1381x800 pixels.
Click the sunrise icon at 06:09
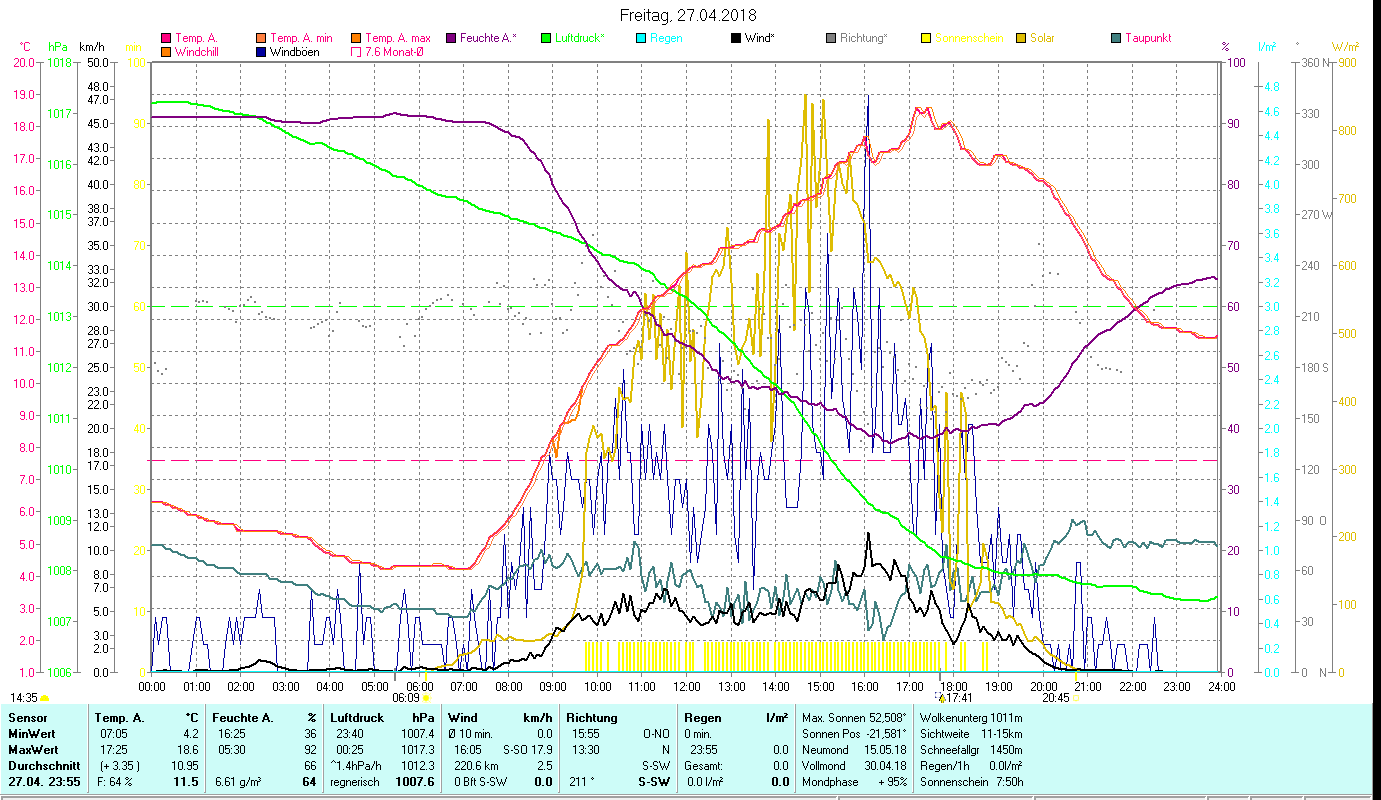(x=427, y=698)
